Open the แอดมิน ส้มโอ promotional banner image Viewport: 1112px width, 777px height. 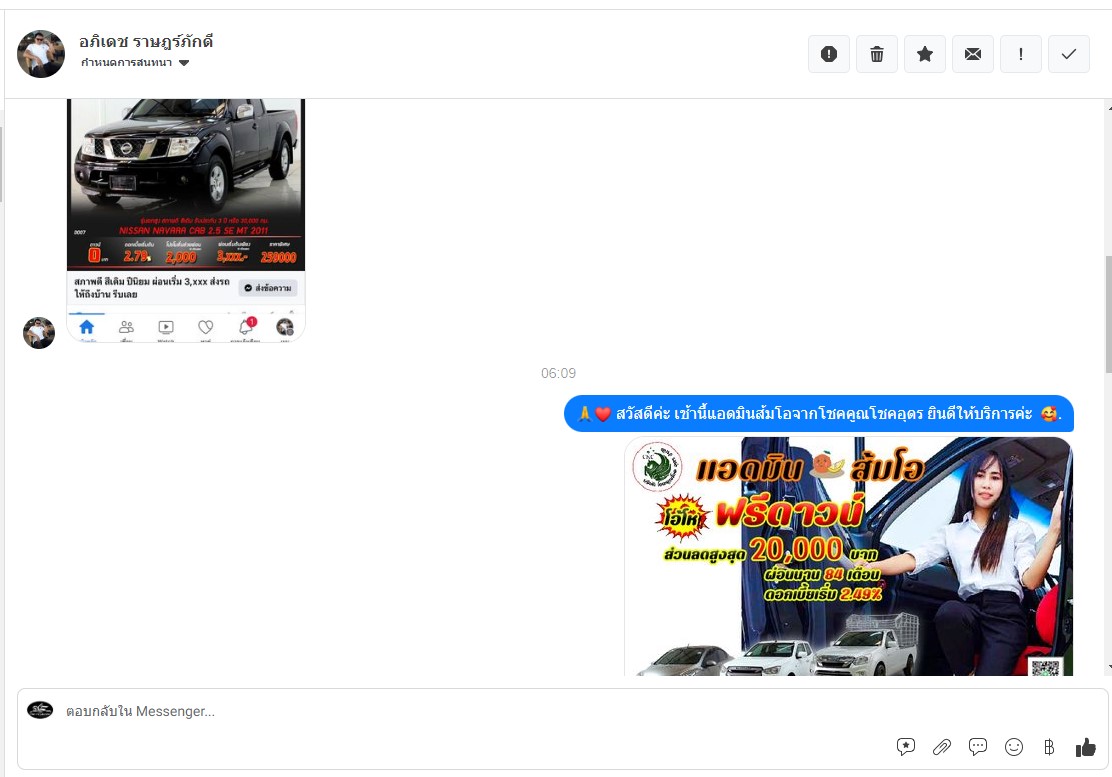click(x=848, y=556)
